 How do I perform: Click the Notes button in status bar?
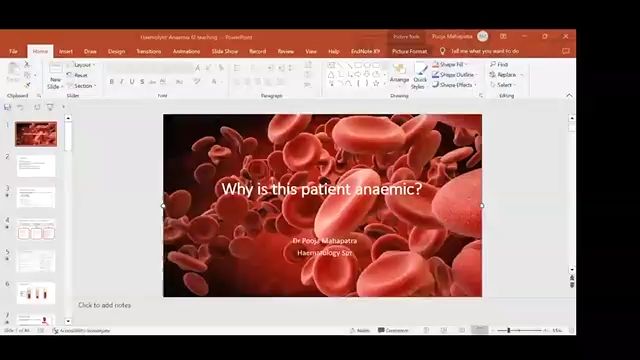point(360,330)
